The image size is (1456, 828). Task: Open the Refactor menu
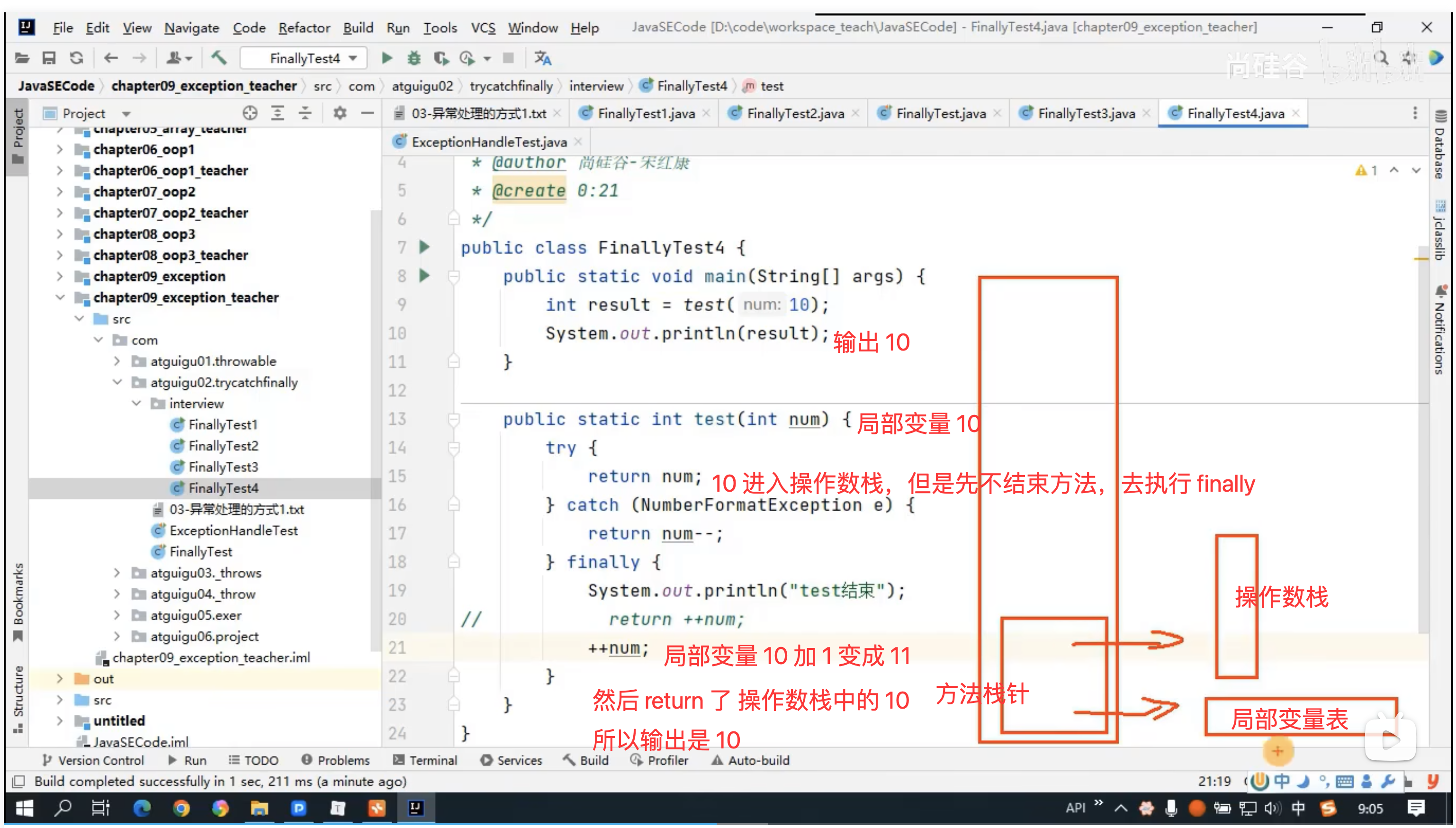point(304,27)
